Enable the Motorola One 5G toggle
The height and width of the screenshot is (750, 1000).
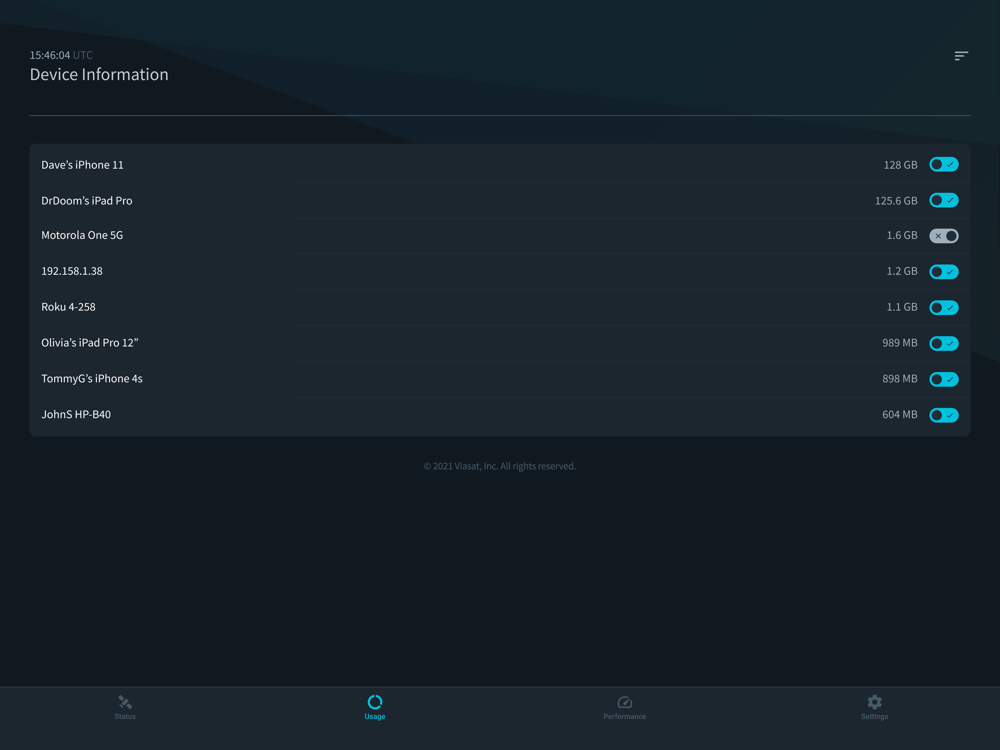coord(943,236)
